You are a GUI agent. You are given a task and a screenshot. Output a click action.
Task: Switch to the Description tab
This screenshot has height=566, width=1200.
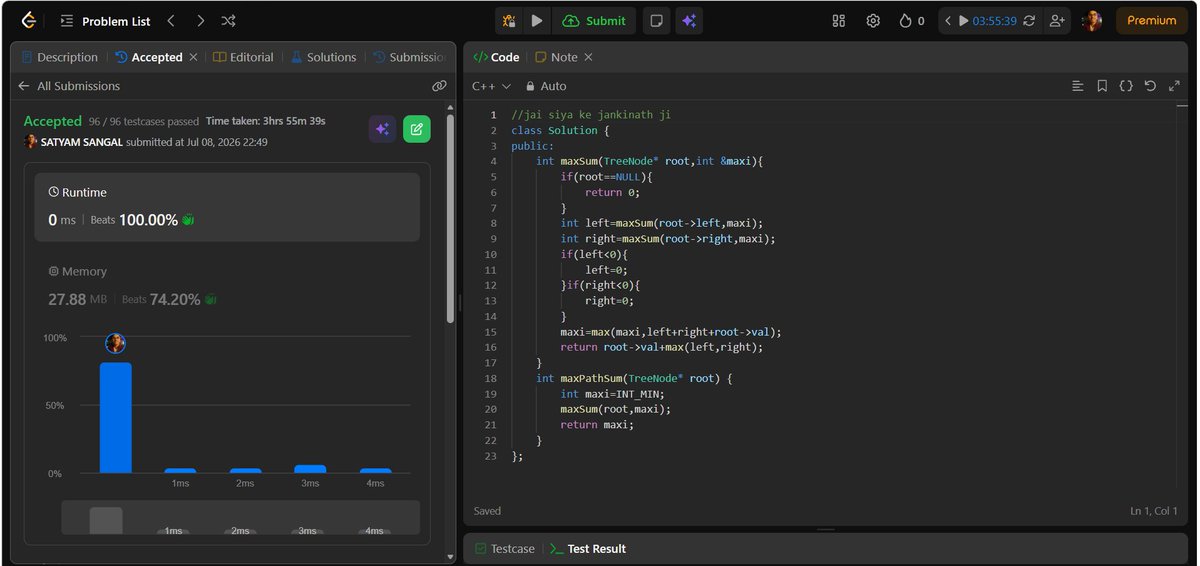[x=59, y=57]
